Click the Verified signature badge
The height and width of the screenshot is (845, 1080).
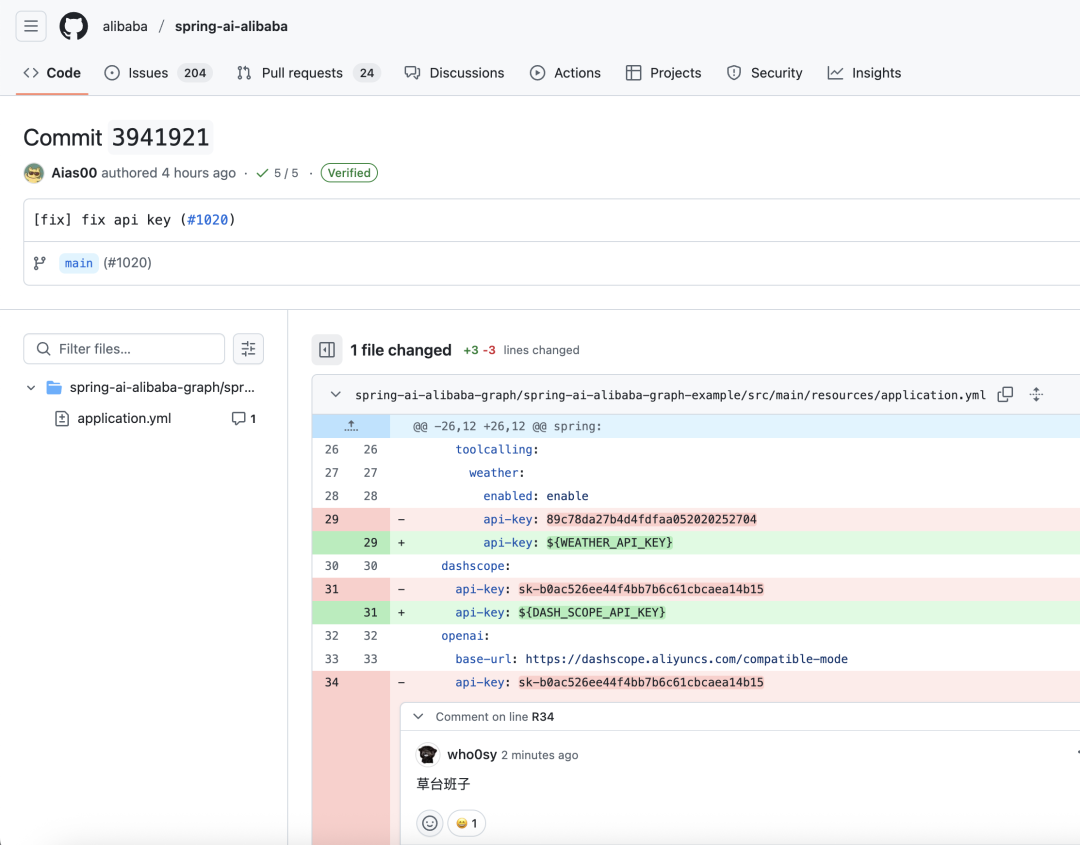coord(349,173)
